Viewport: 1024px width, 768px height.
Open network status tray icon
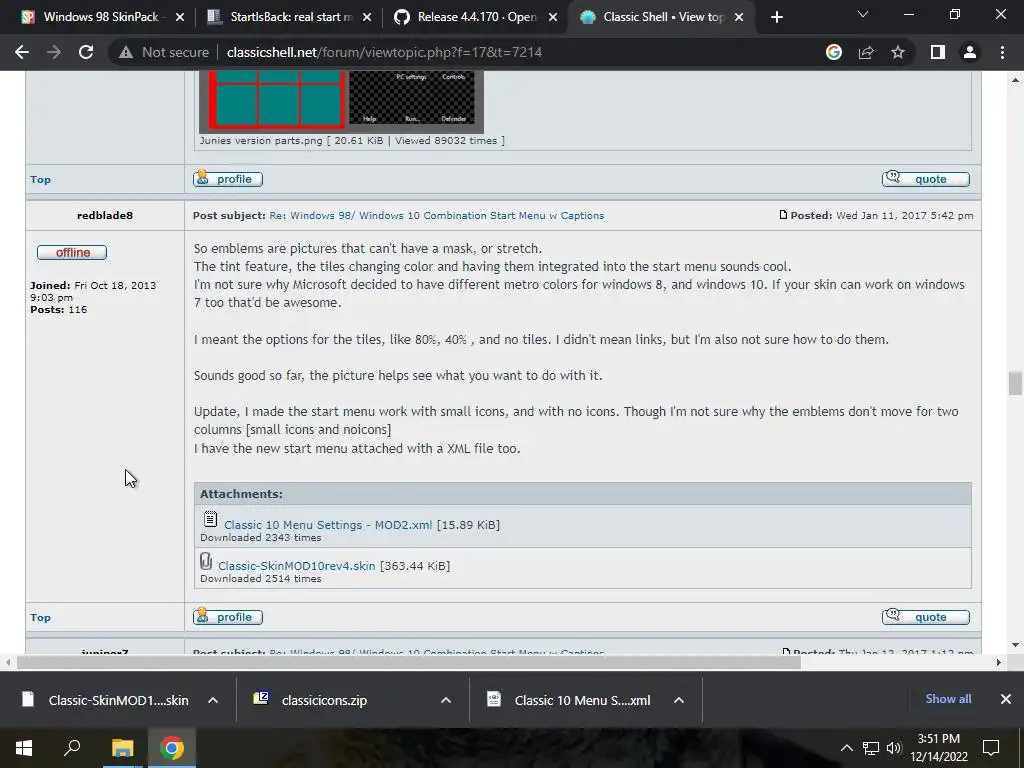pyautogui.click(x=871, y=748)
